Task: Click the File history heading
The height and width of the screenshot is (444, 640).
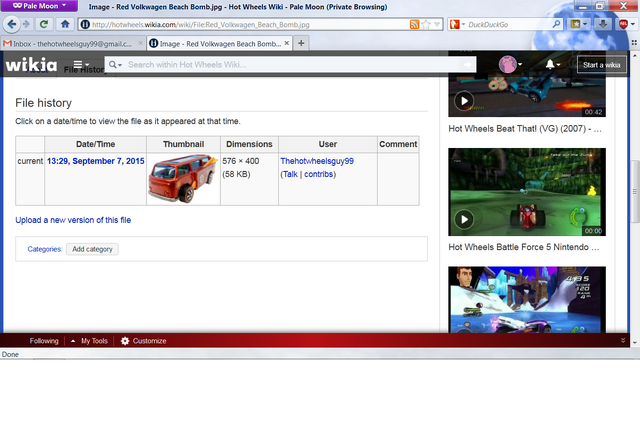Action: (x=44, y=103)
